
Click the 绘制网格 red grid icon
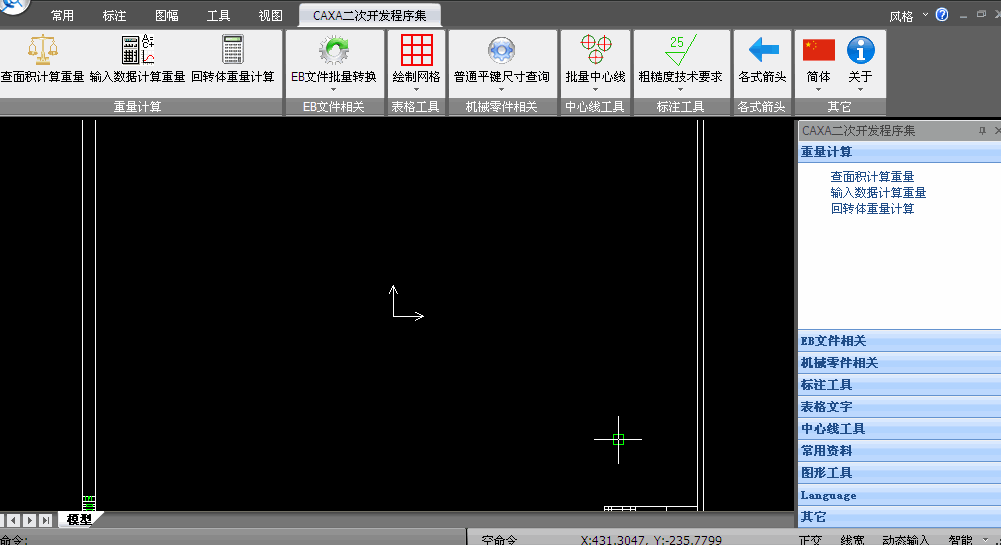point(416,51)
